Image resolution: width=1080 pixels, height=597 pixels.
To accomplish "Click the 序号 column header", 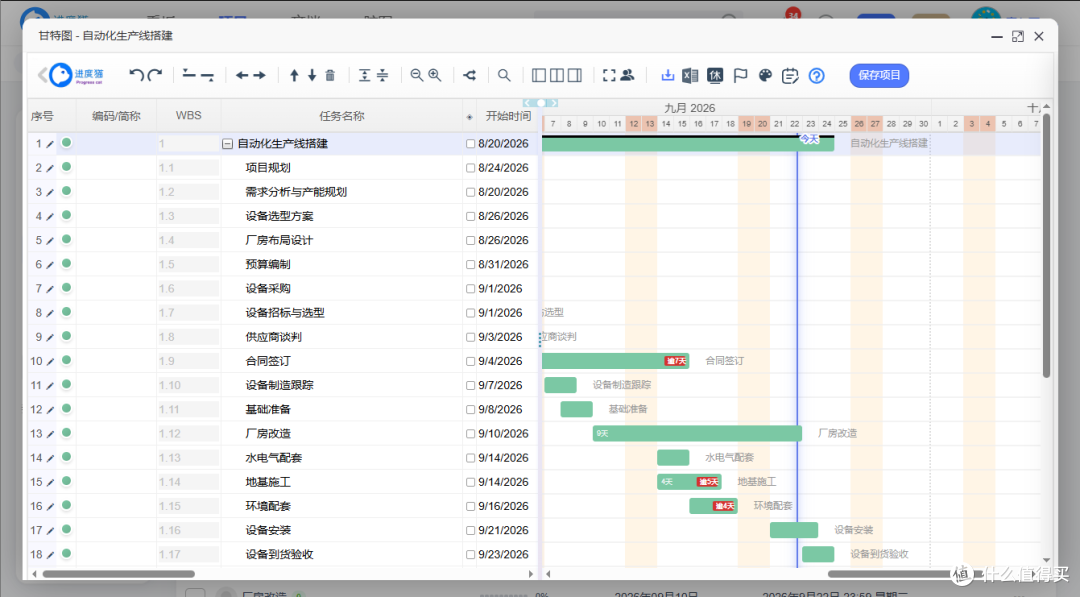I will [42, 116].
